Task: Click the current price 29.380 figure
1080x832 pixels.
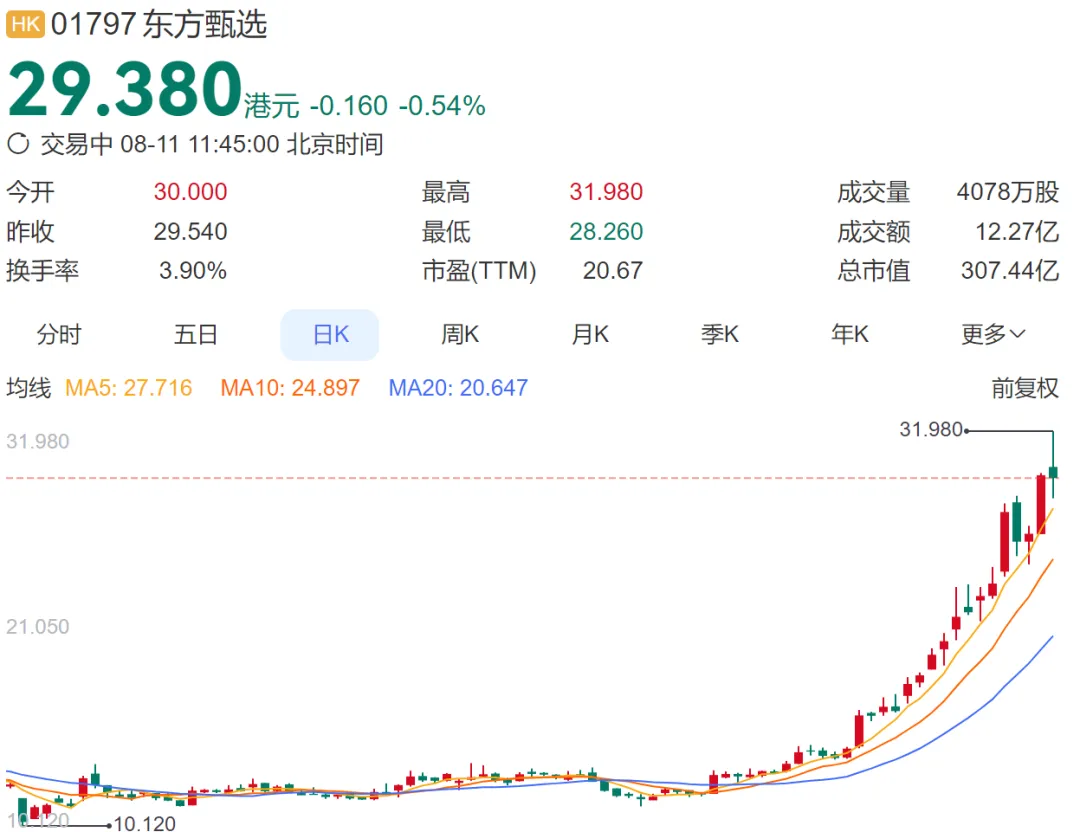Action: pos(125,91)
